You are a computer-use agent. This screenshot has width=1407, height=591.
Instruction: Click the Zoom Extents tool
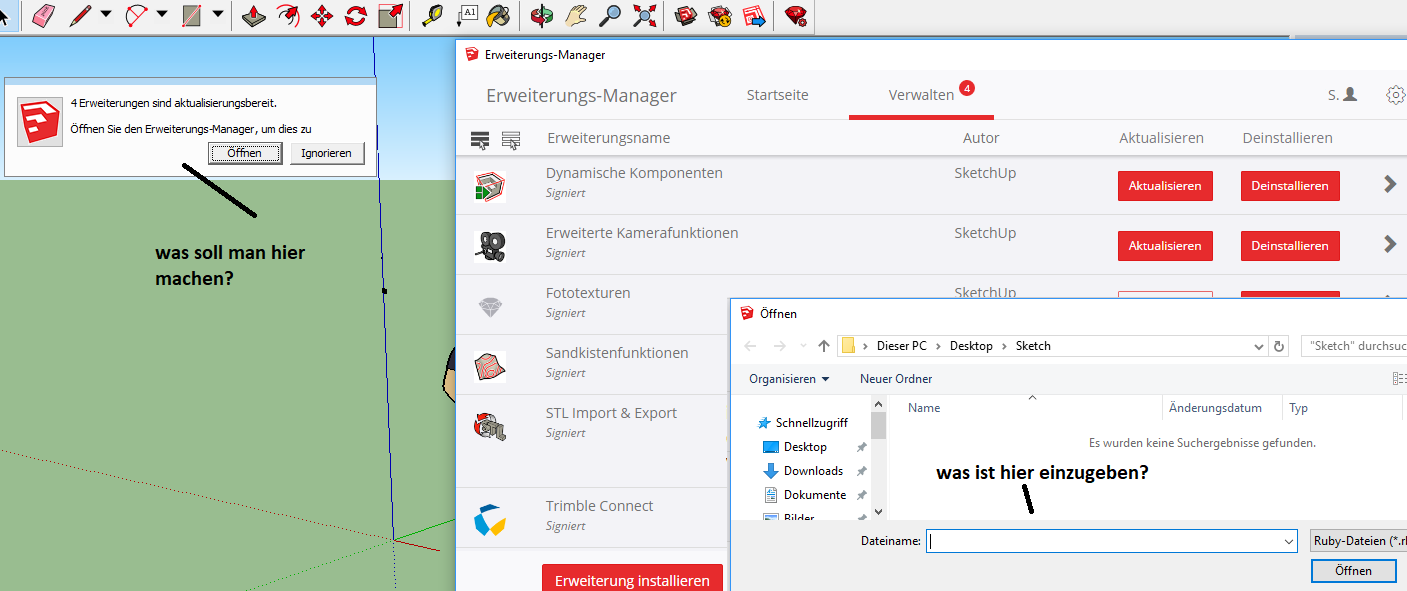pyautogui.click(x=645, y=15)
